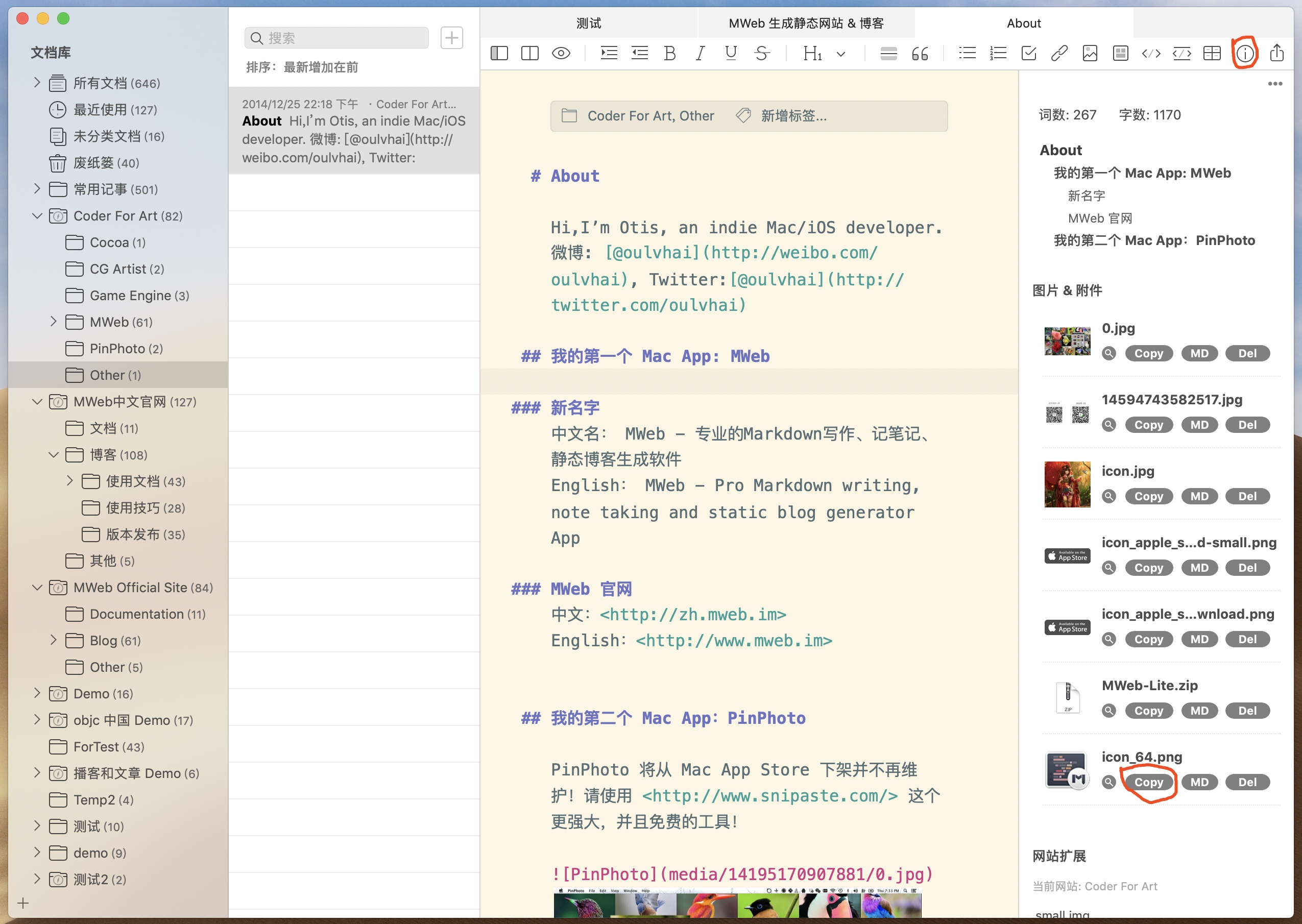Switch to the MWeb 生成静态网站 & 博客 tab
The image size is (1302, 924).
pyautogui.click(x=806, y=23)
